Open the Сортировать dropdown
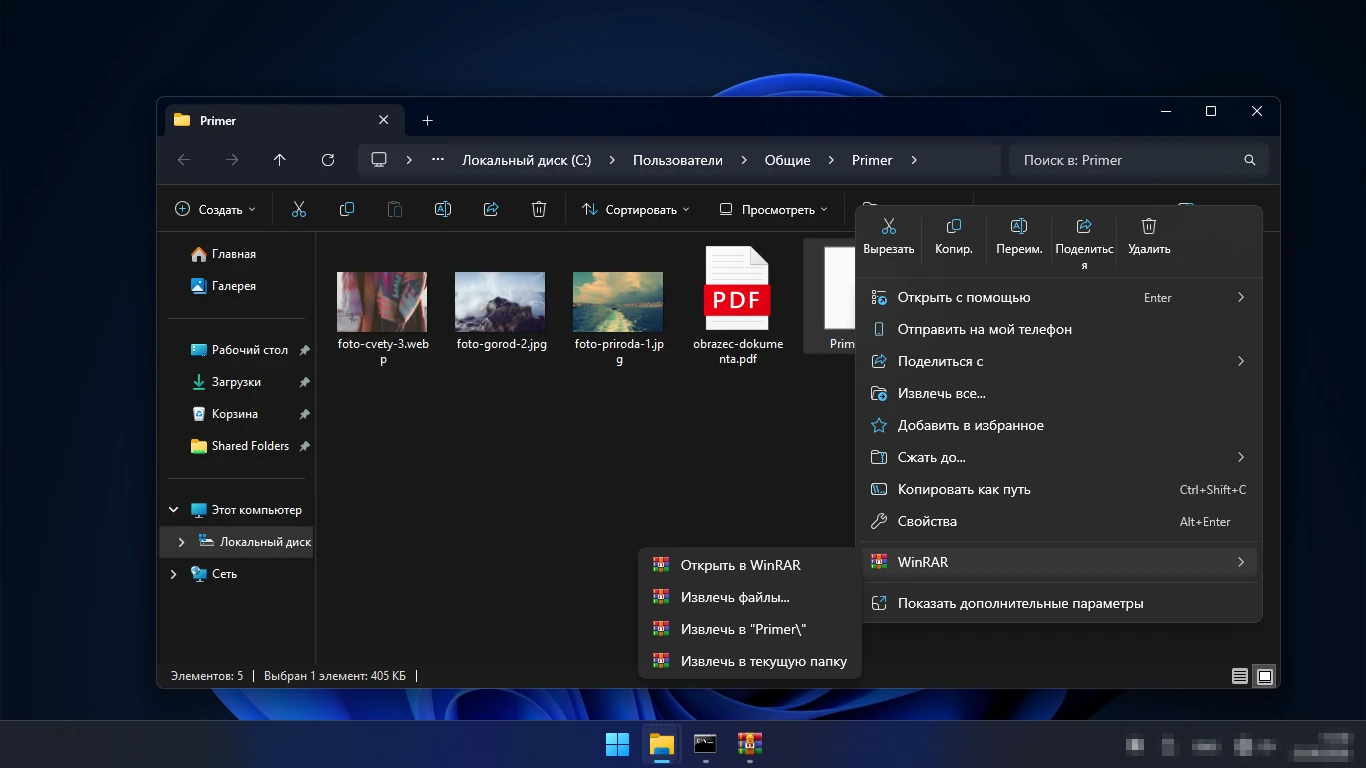The height and width of the screenshot is (768, 1366). pyautogui.click(x=635, y=209)
